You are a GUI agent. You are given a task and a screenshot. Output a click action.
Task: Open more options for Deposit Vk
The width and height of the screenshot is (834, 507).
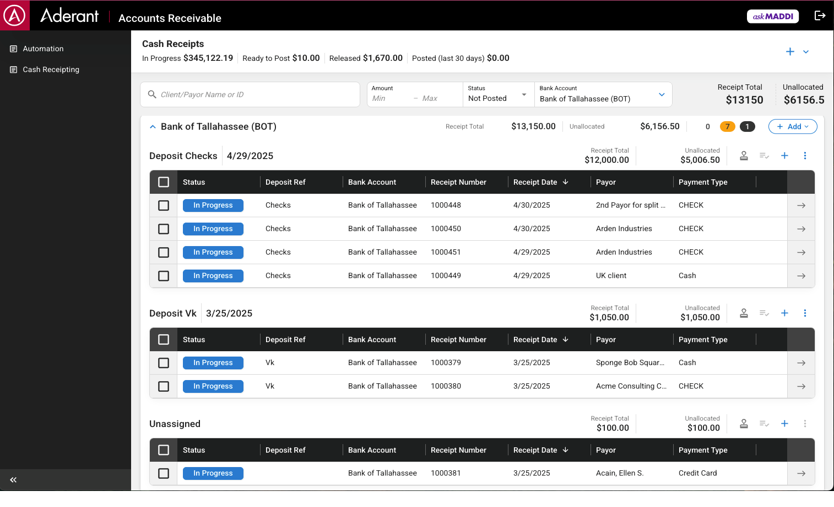coord(805,313)
